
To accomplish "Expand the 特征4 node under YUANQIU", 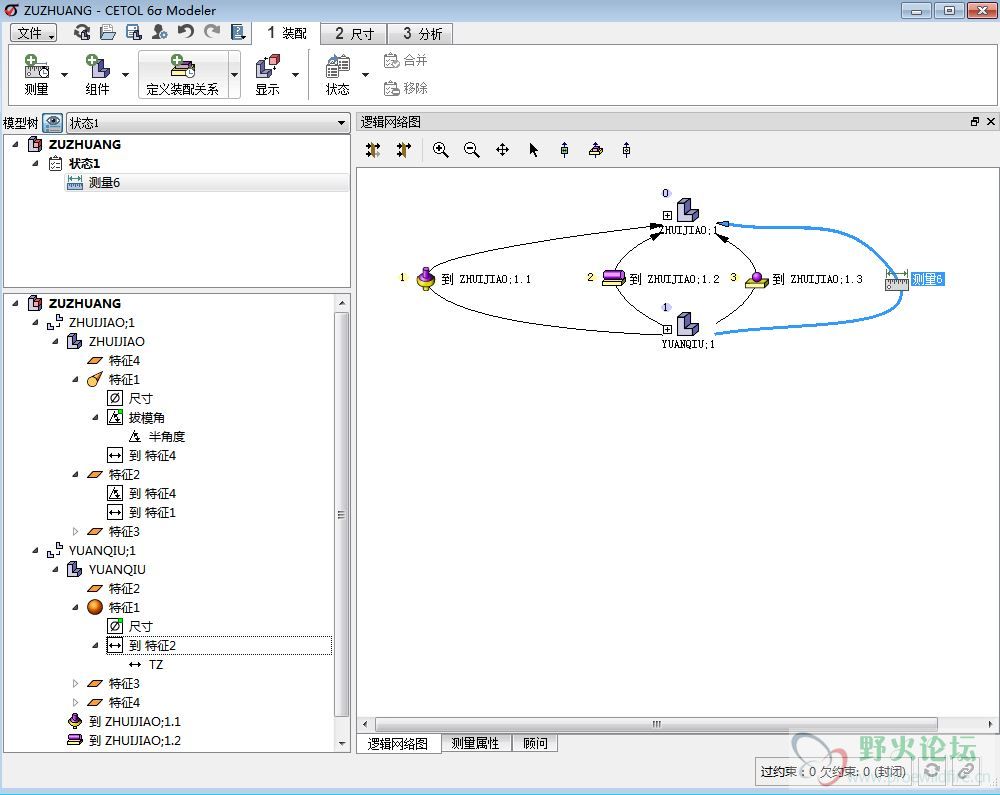I will click(75, 702).
